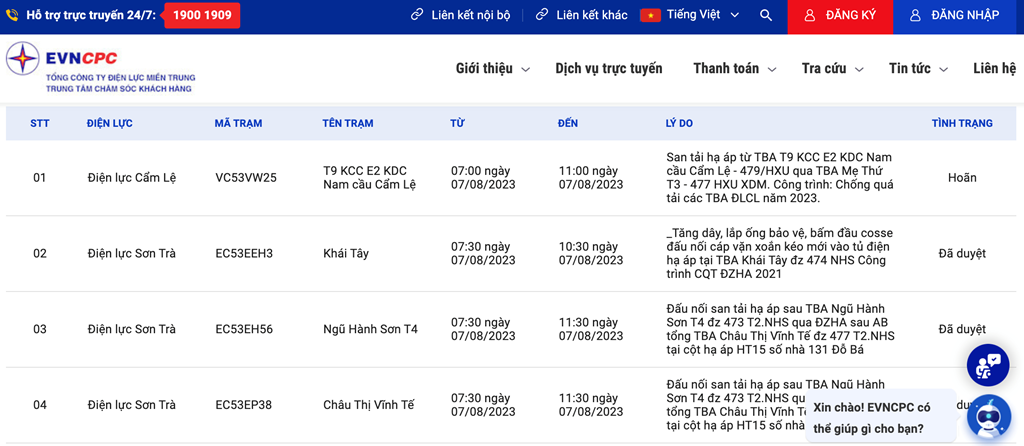Open the Tin tức menu
Viewport: 1024px width, 446px height.
click(917, 69)
